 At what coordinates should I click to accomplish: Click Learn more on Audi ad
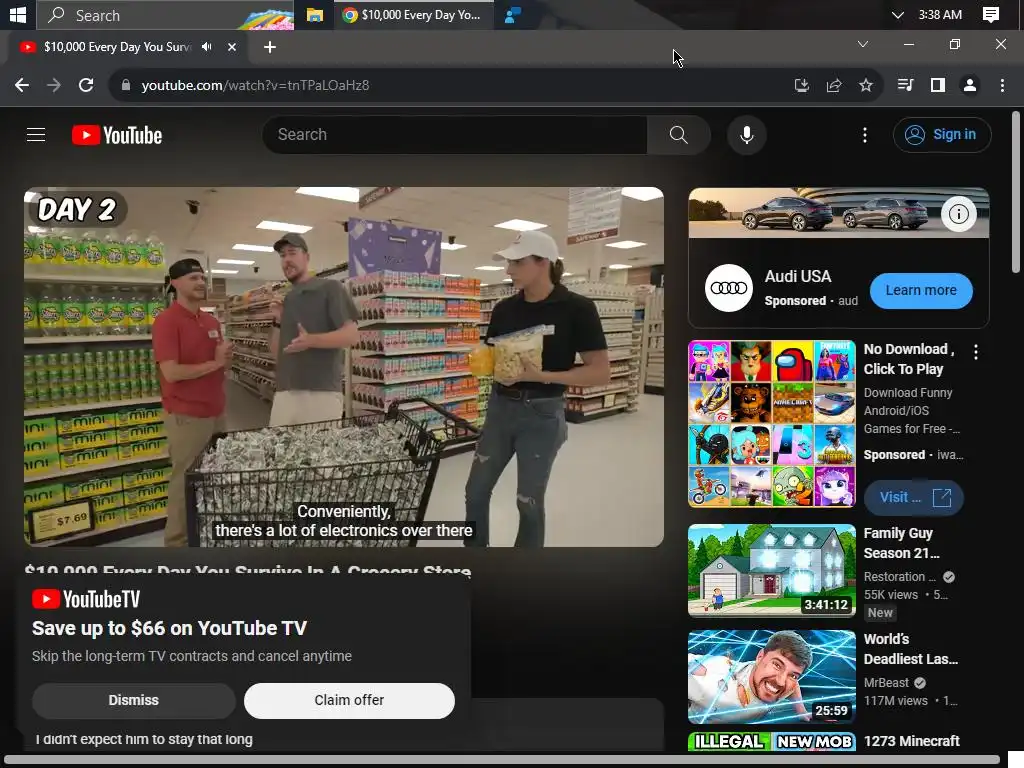(921, 291)
